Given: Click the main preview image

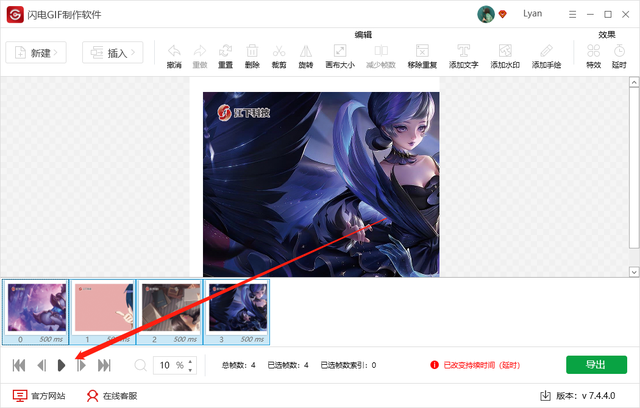Looking at the screenshot, I should tap(321, 184).
